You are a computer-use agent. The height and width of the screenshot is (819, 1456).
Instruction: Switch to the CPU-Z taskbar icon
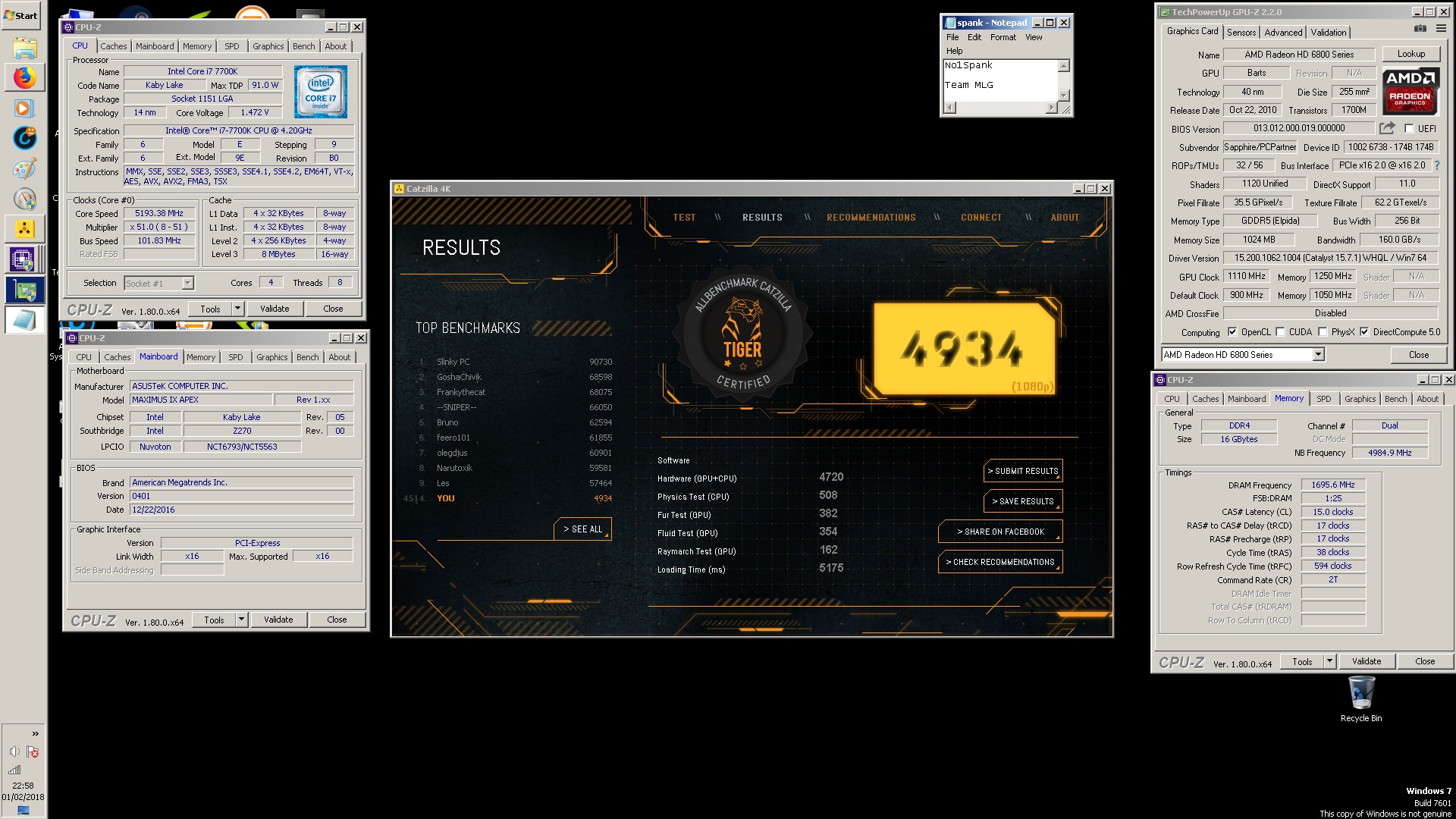pos(24,259)
